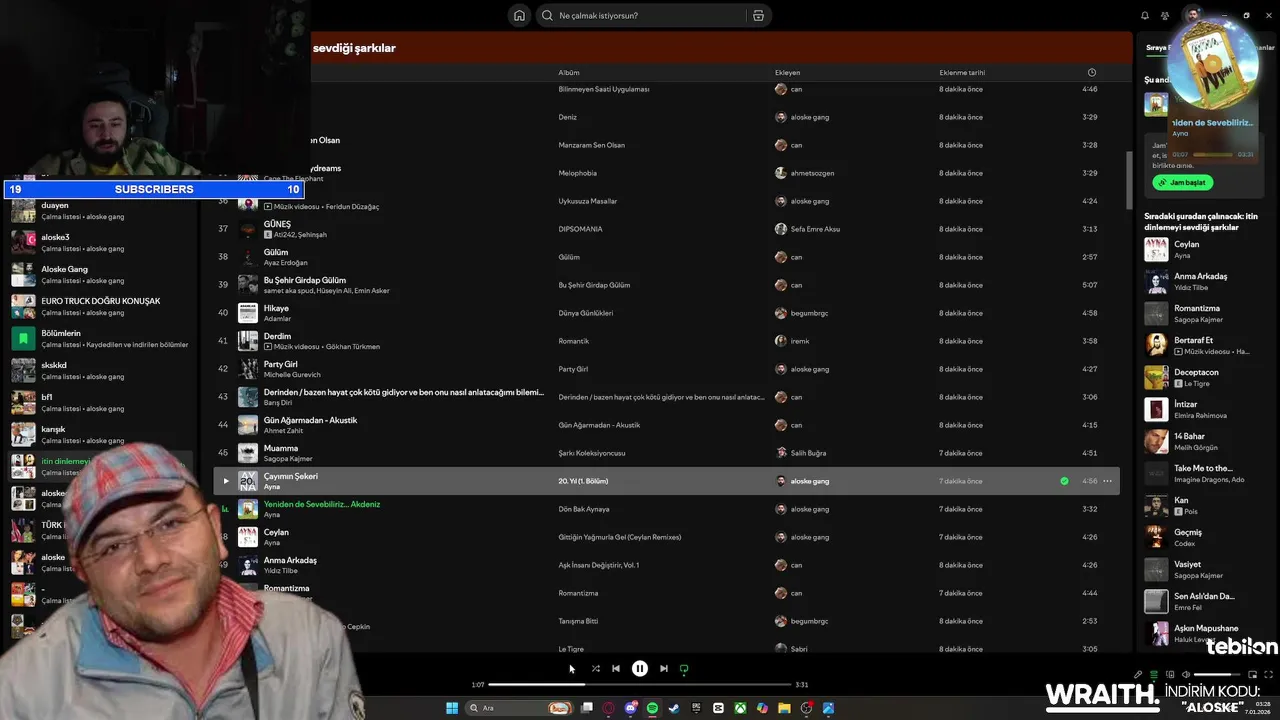The image size is (1280, 720).
Task: Select the Party Girl track title
Action: pos(280,364)
